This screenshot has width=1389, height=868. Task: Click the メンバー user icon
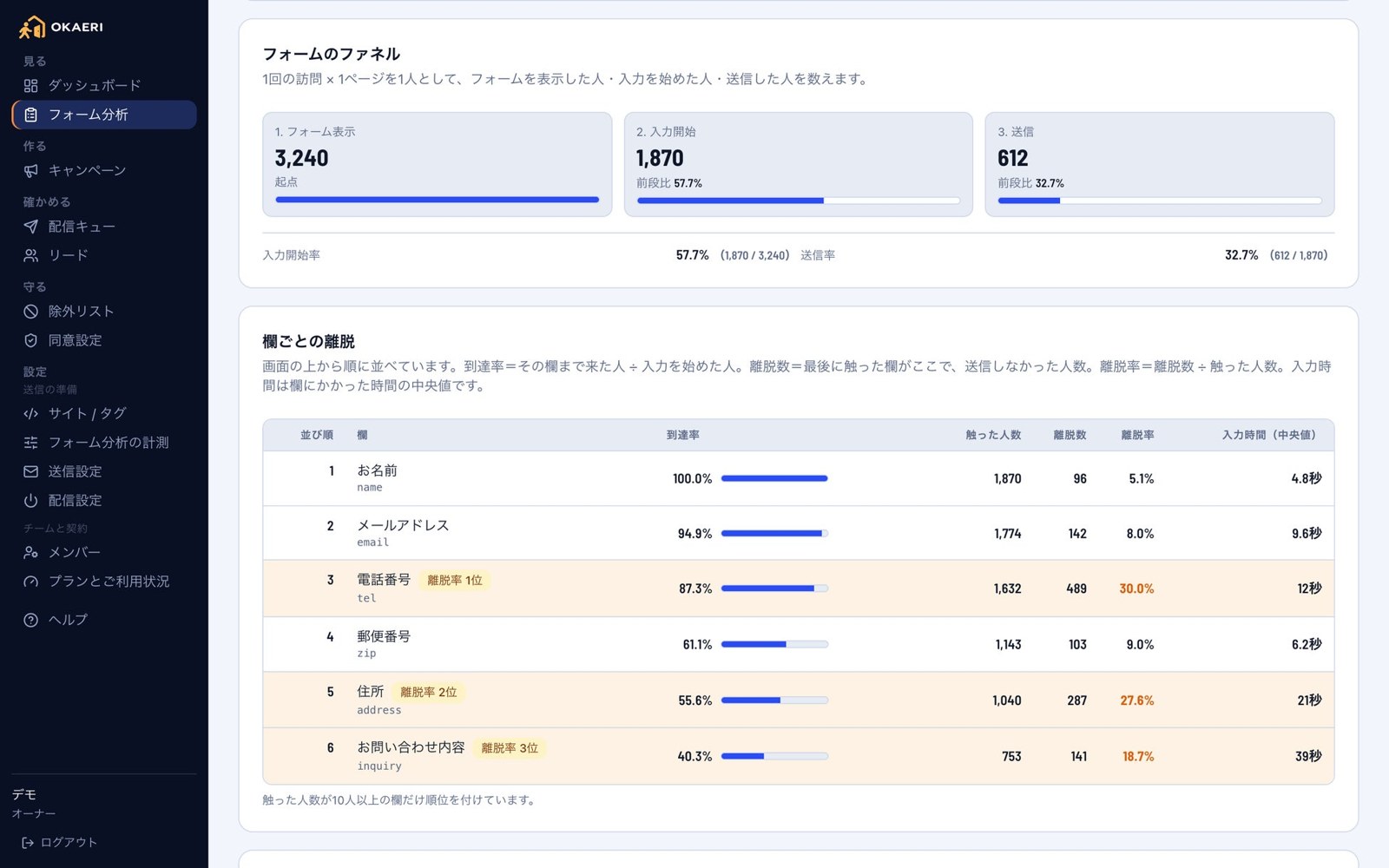pos(30,553)
